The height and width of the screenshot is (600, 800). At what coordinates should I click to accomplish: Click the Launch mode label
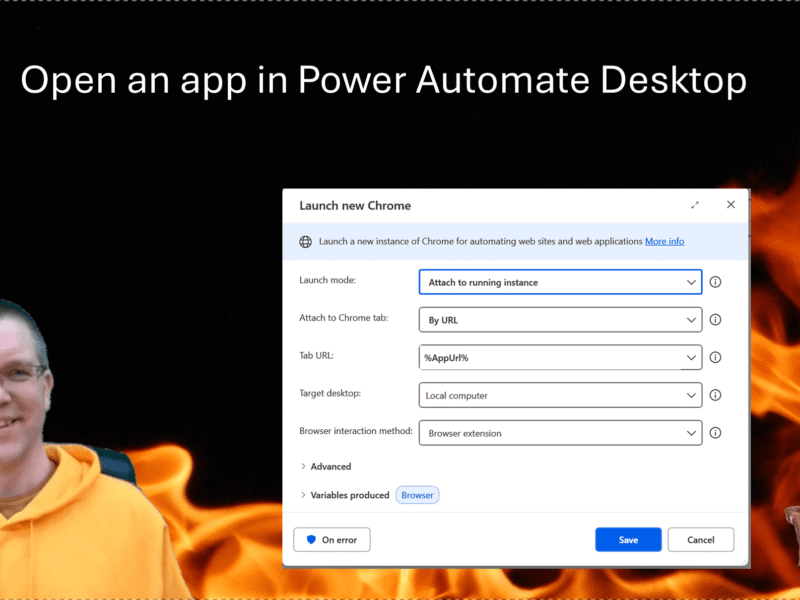click(x=328, y=280)
